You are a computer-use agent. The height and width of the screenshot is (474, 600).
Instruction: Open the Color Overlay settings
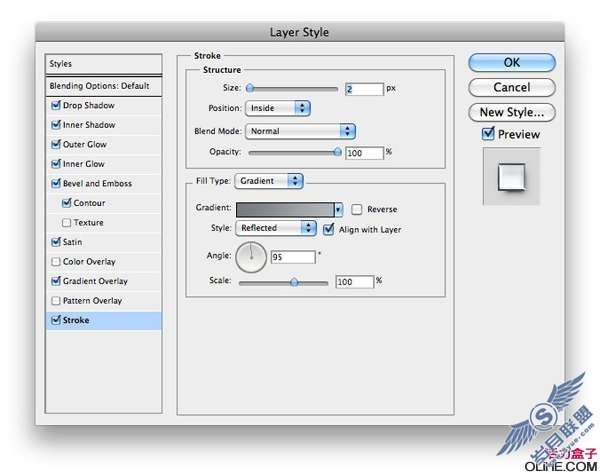89,262
